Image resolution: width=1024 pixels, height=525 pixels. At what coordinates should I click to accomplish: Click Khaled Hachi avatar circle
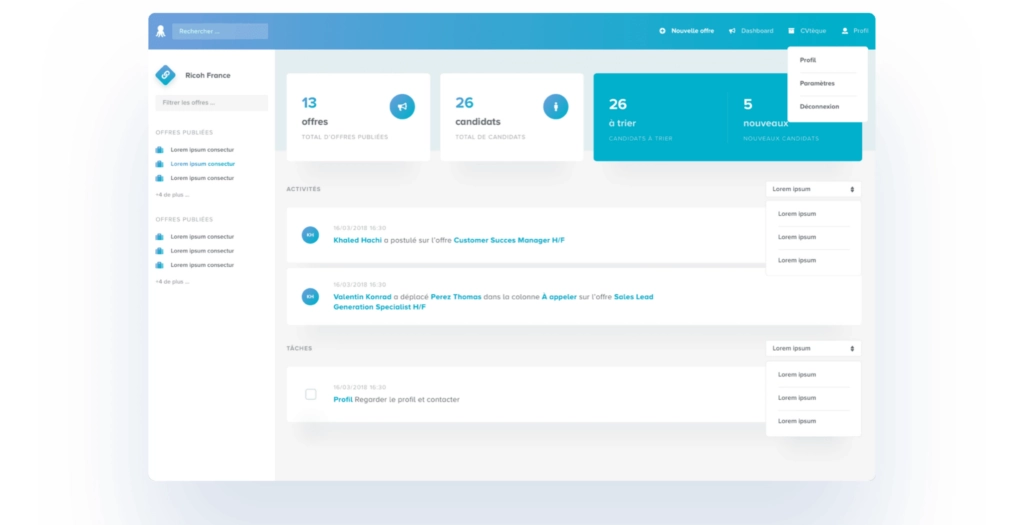[x=310, y=235]
